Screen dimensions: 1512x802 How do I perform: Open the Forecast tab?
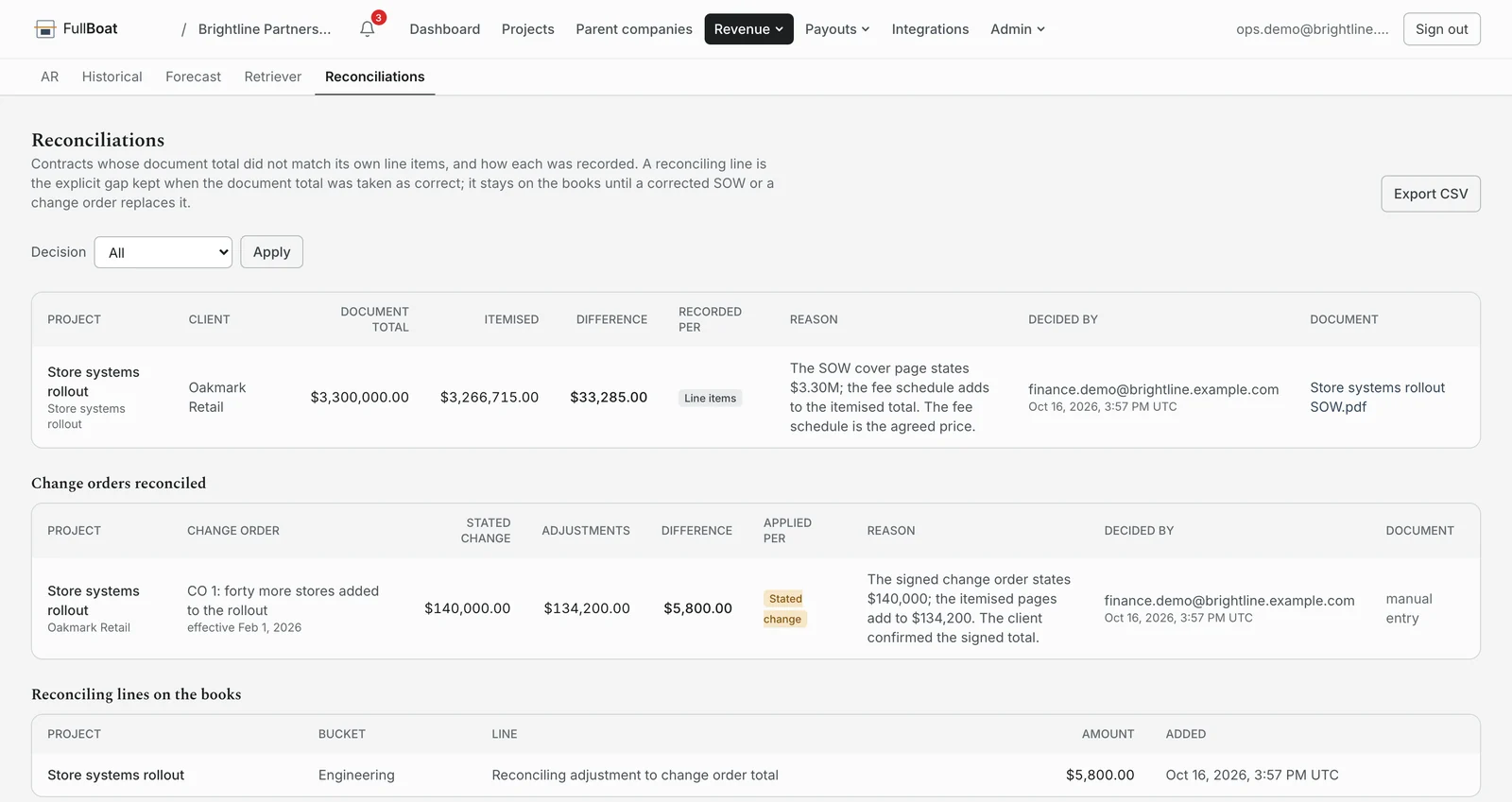click(x=193, y=77)
